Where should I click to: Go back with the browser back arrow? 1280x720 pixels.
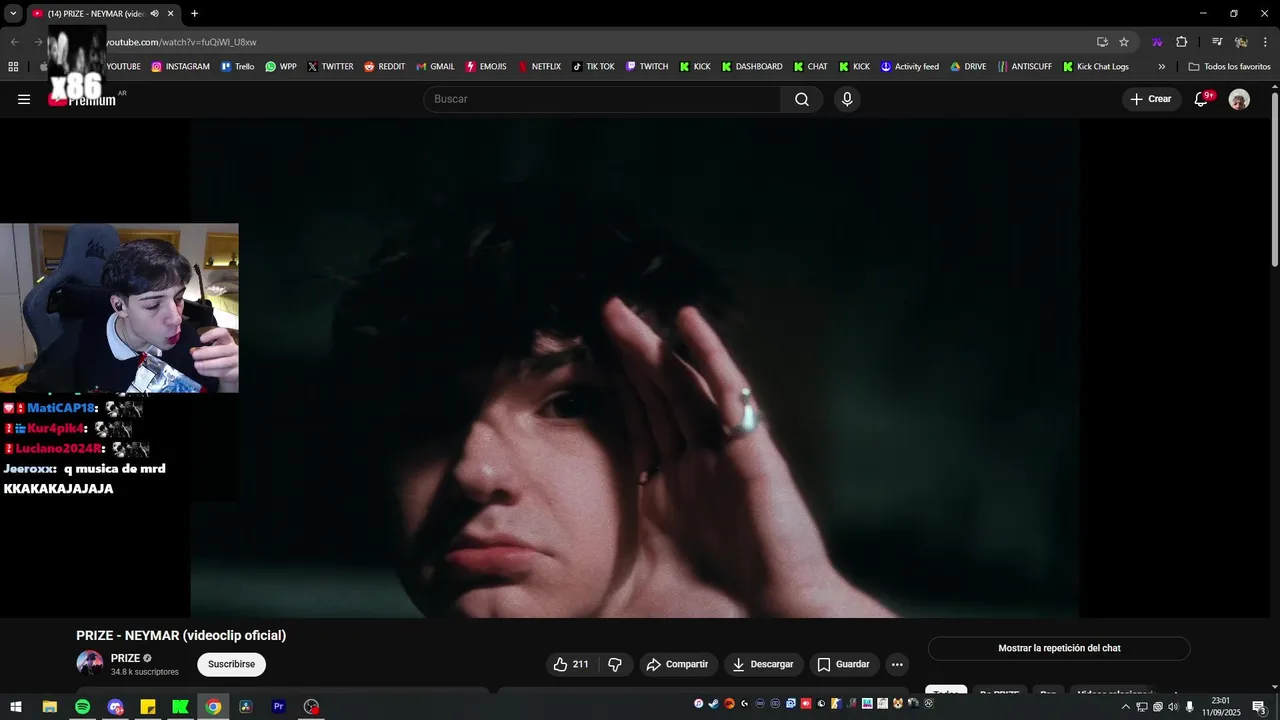14,42
